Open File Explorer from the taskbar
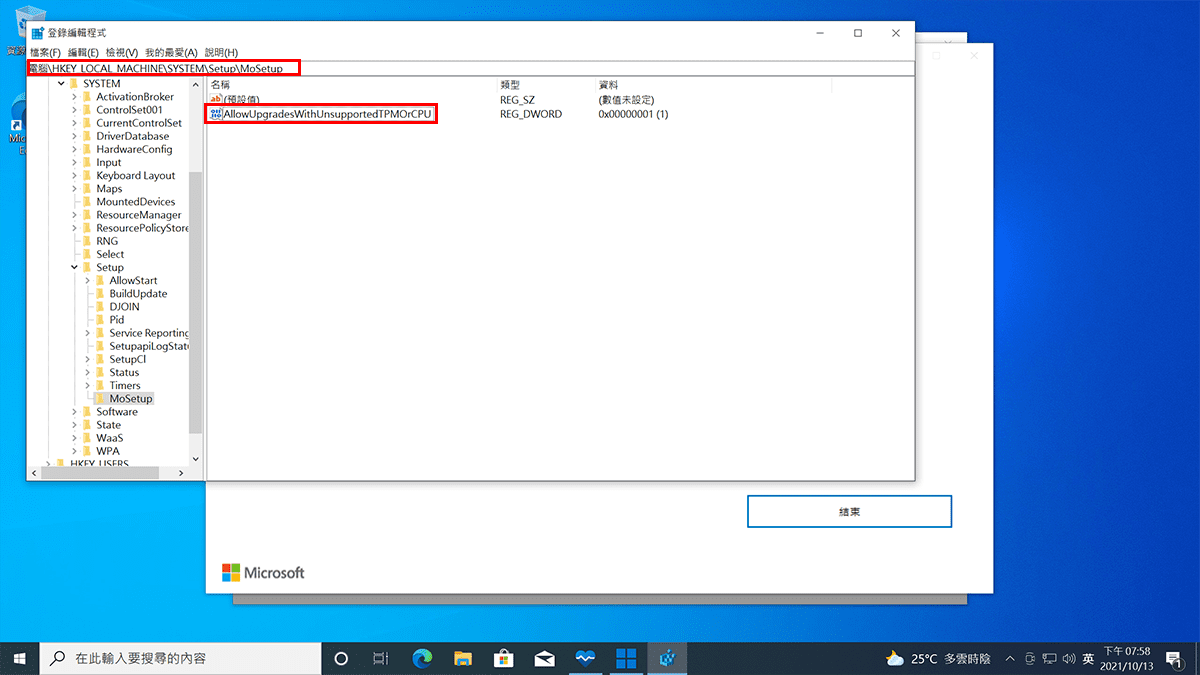1200x675 pixels. [463, 658]
